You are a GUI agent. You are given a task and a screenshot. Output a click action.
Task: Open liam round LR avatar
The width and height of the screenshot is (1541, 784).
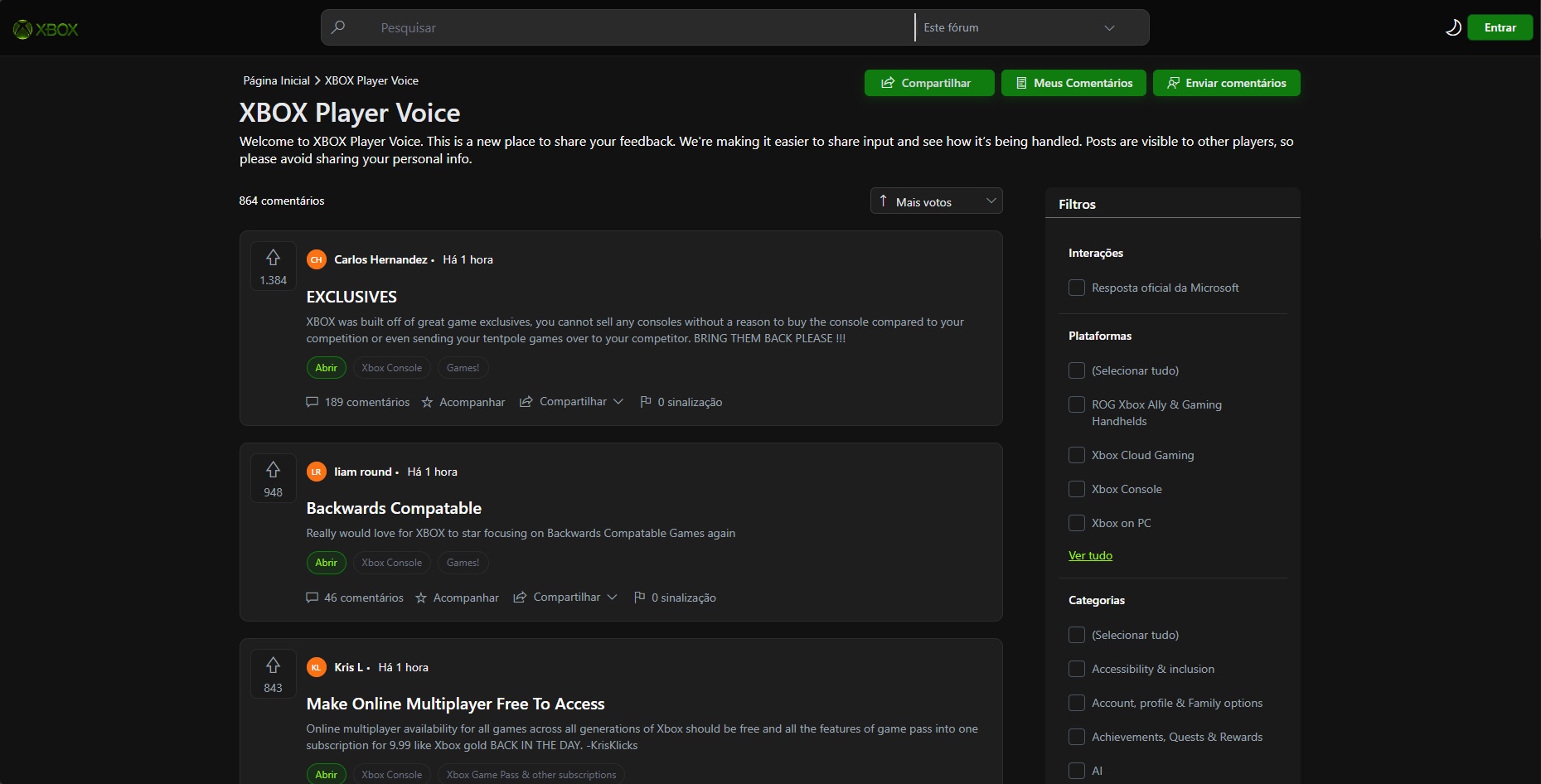click(316, 472)
